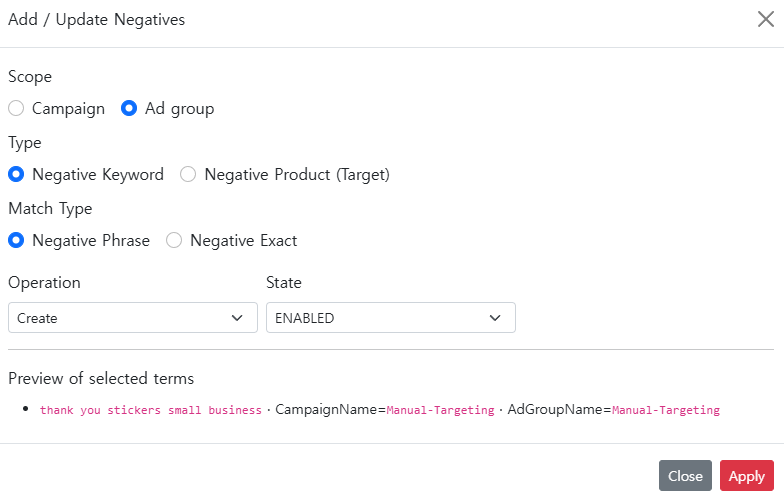
Task: Expand the State dropdown showing ENABLED
Action: click(x=390, y=318)
